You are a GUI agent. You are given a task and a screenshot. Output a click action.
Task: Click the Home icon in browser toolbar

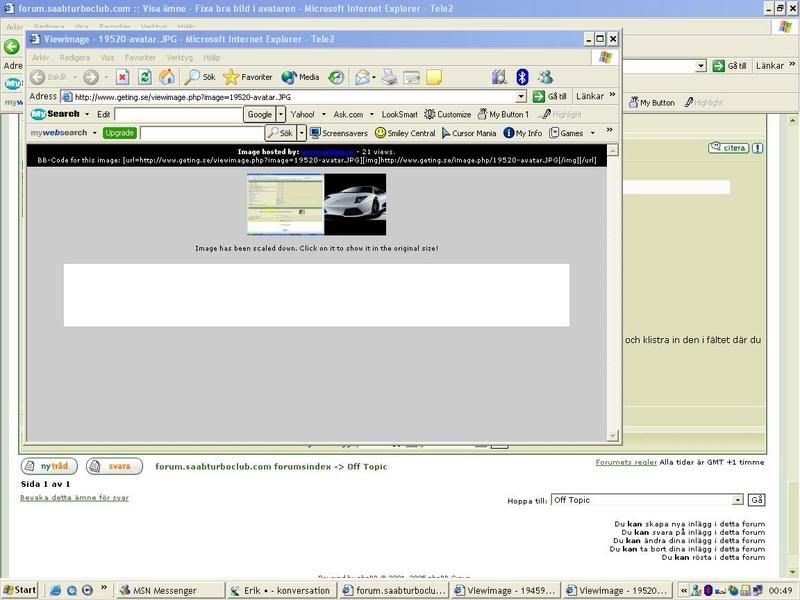[x=166, y=77]
